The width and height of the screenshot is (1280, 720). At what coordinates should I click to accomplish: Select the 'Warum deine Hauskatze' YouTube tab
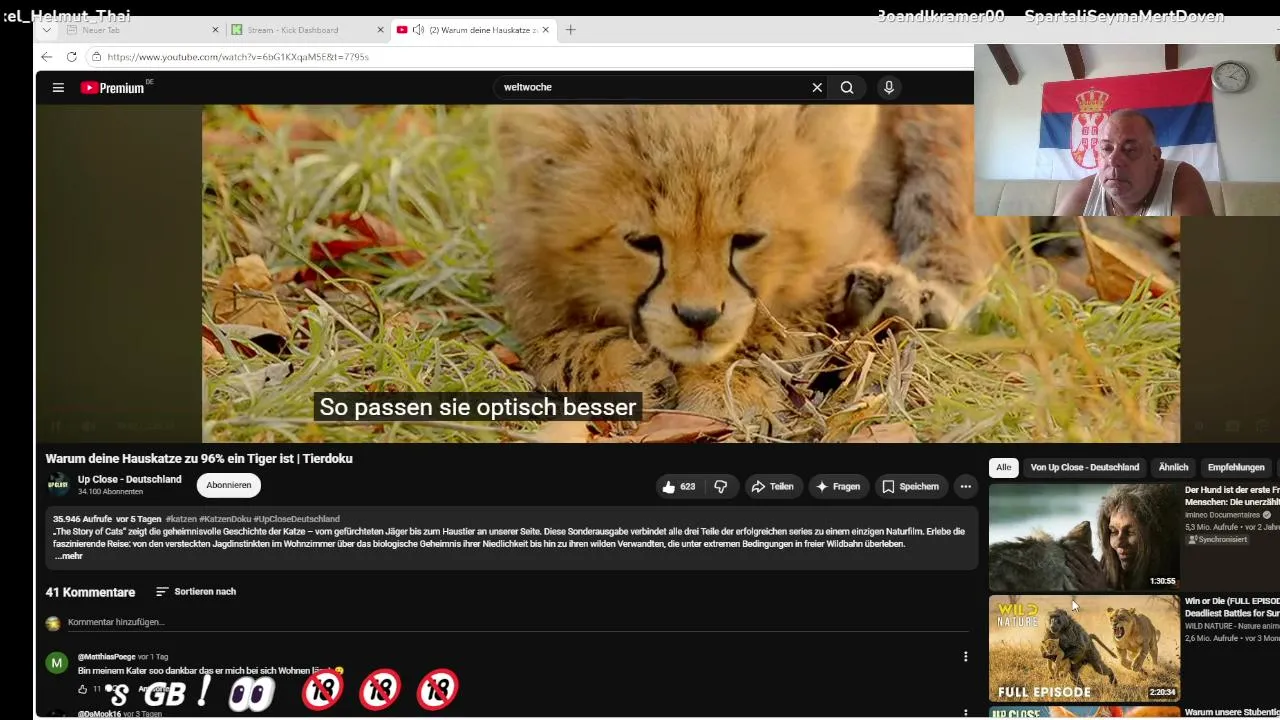(x=473, y=30)
